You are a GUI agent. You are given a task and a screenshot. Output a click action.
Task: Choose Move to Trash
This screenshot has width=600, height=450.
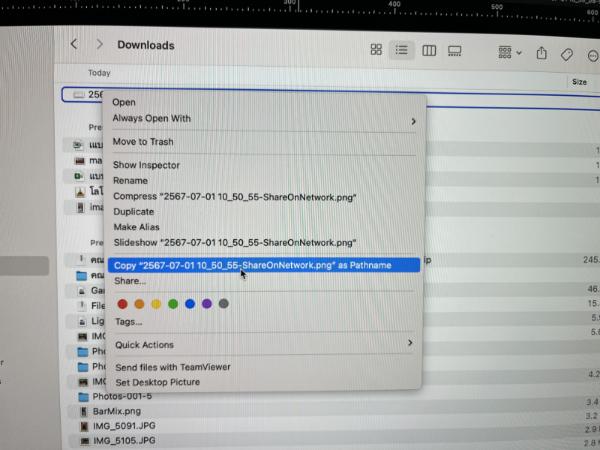tap(143, 142)
